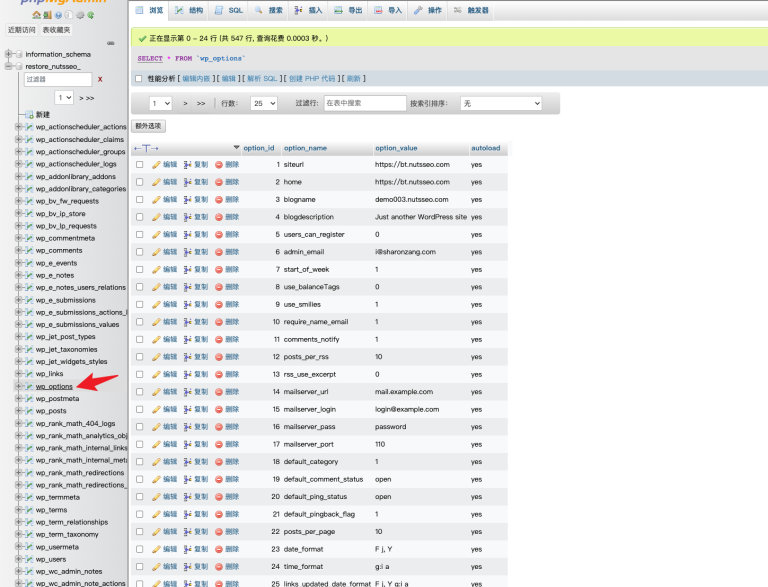Image resolution: width=768 pixels, height=587 pixels.
Task: Click the 额外选项 extra options button
Action: point(149,126)
